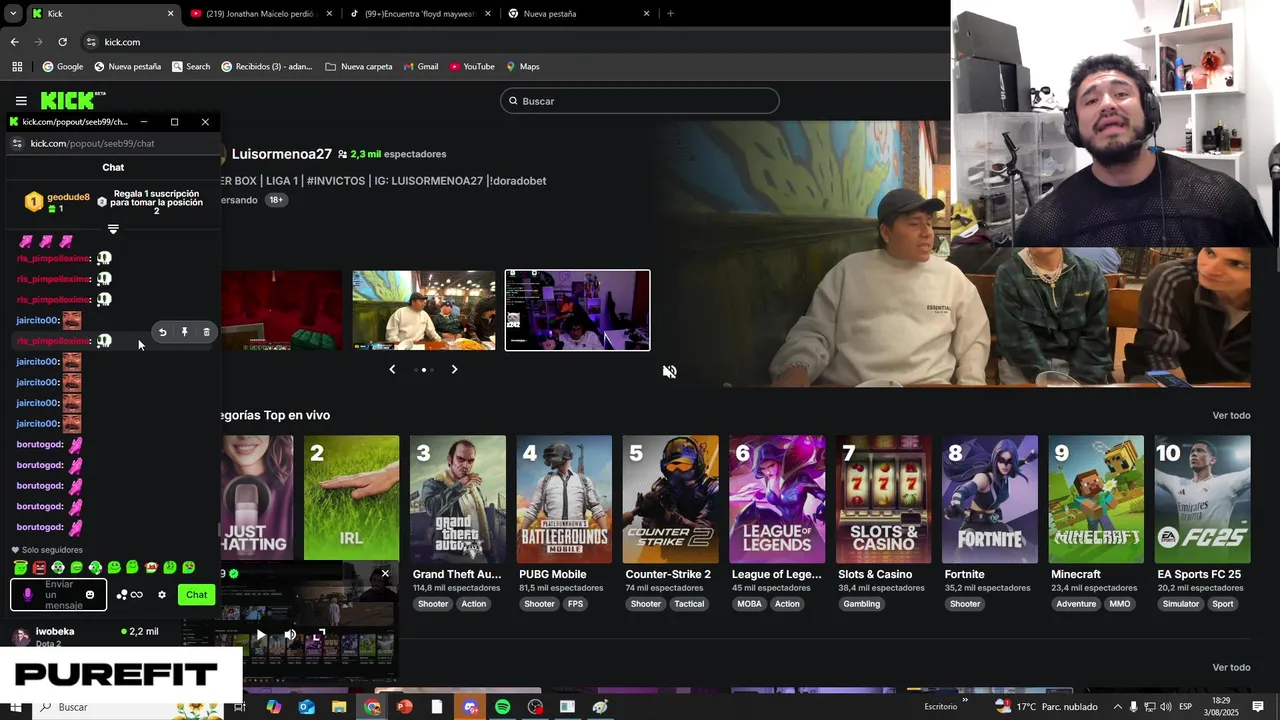Open the Gmail bookmark
Screen dimensions: 1280x720
click(421, 67)
